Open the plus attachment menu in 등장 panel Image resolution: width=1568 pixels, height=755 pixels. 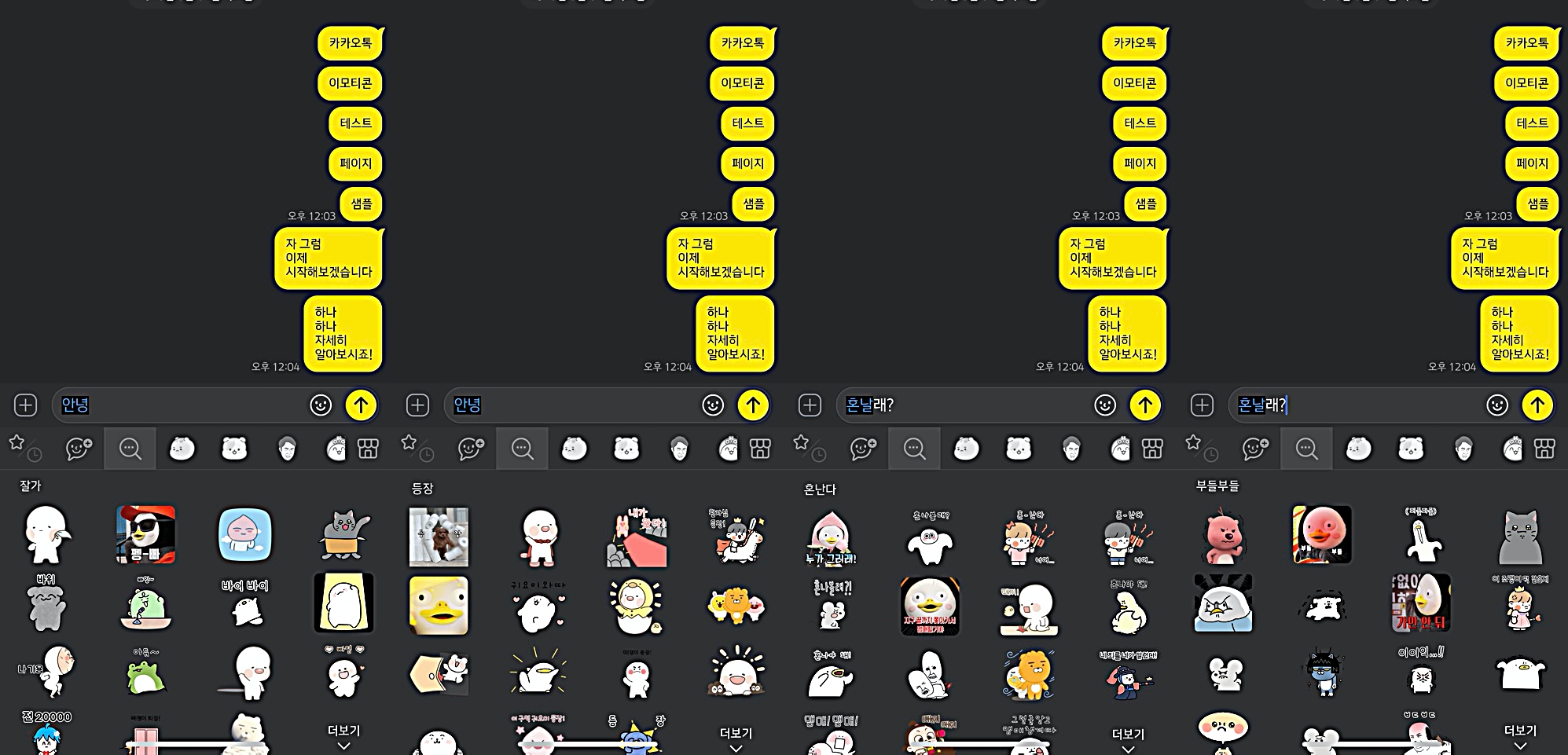[417, 405]
